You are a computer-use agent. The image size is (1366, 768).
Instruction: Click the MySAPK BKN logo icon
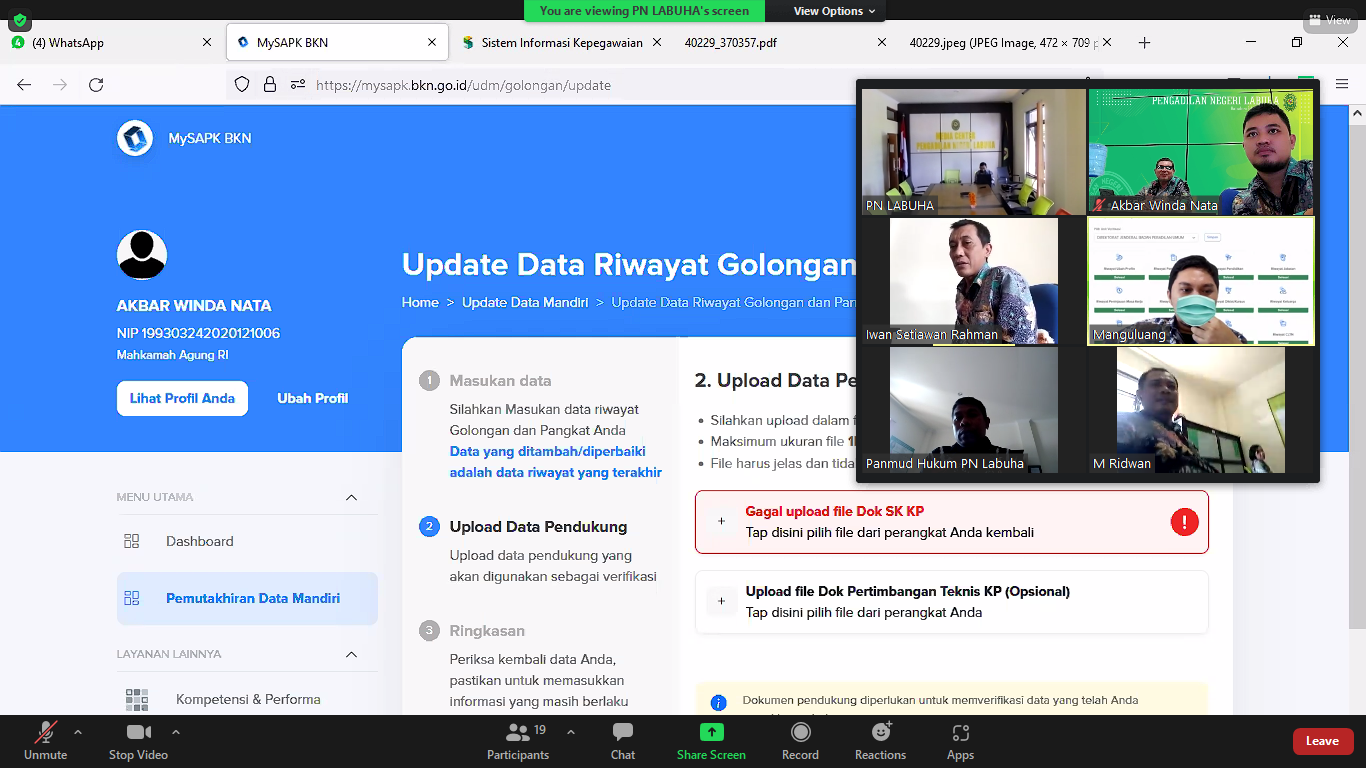tap(134, 138)
